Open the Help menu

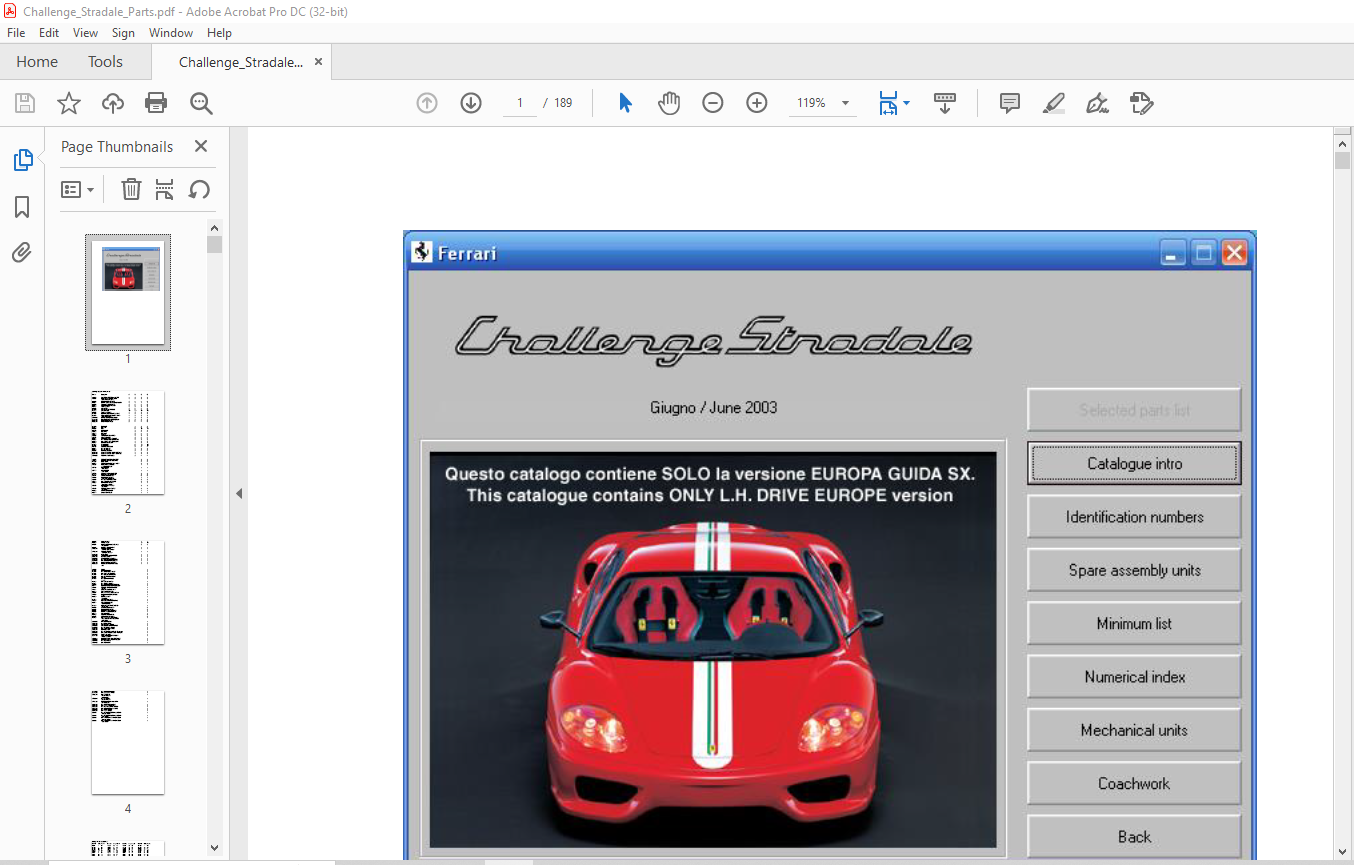click(x=219, y=33)
